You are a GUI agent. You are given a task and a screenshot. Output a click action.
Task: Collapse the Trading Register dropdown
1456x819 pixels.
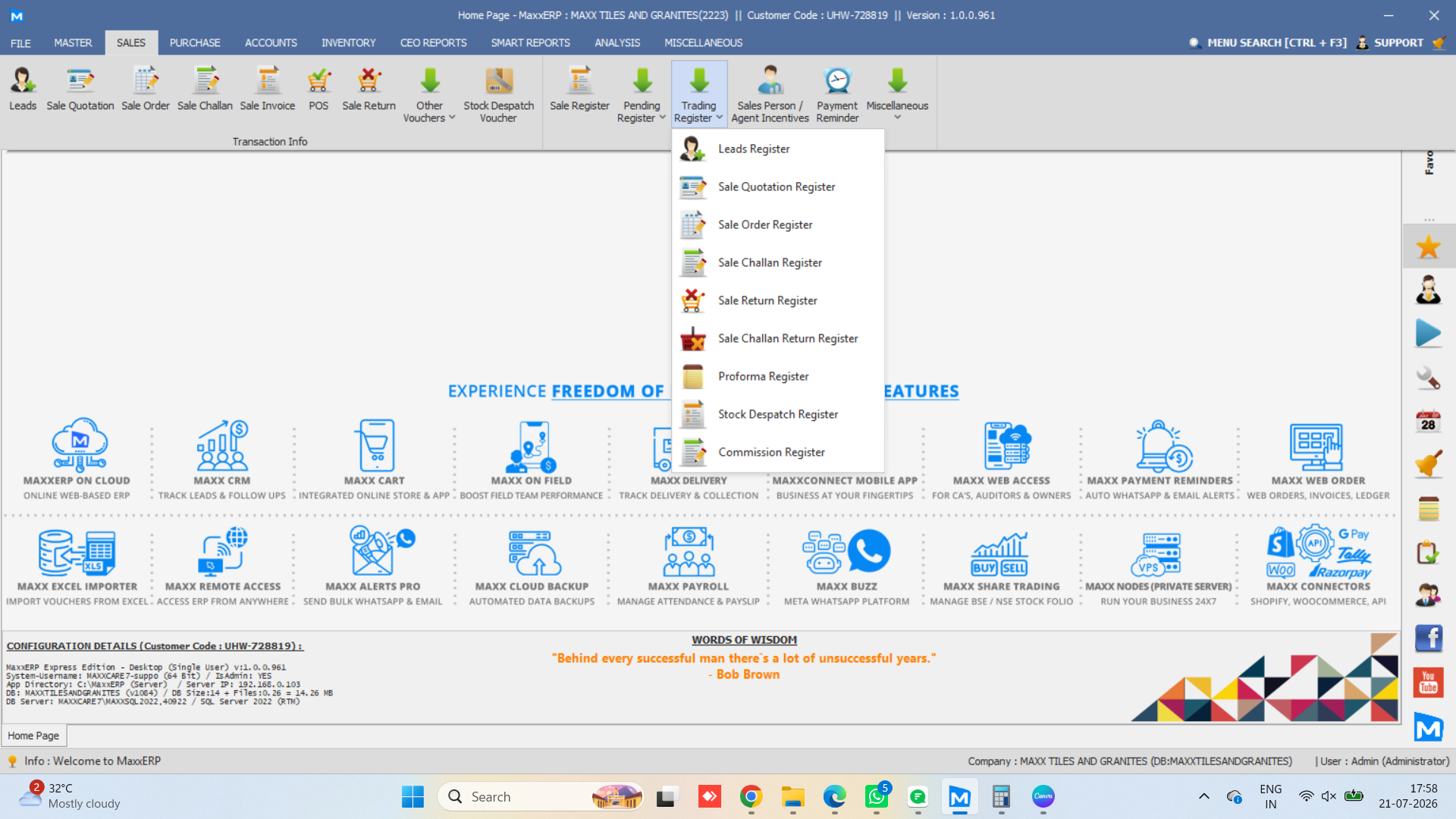[x=698, y=95]
